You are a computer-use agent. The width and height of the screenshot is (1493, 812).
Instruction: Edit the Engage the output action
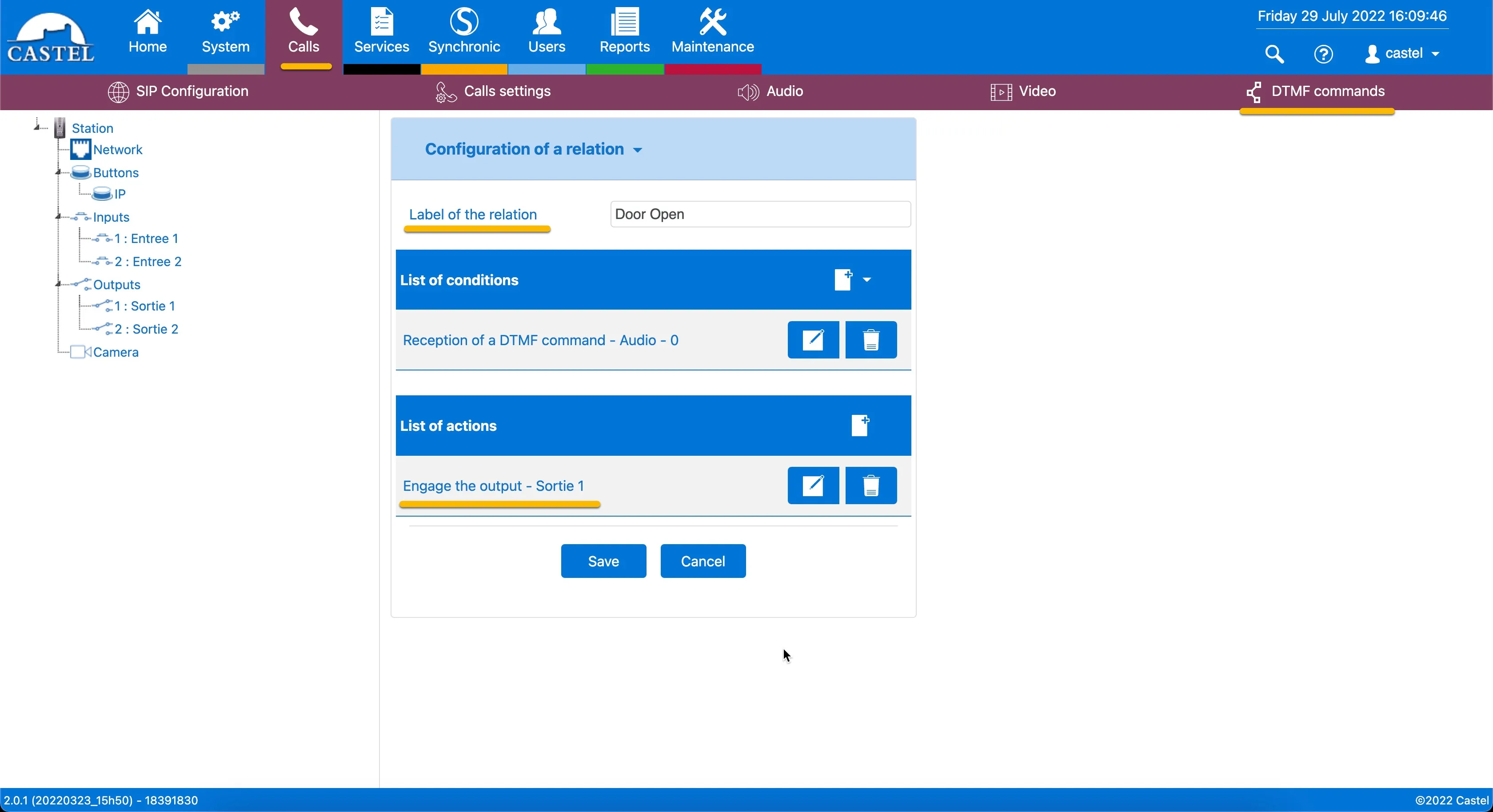tap(813, 485)
